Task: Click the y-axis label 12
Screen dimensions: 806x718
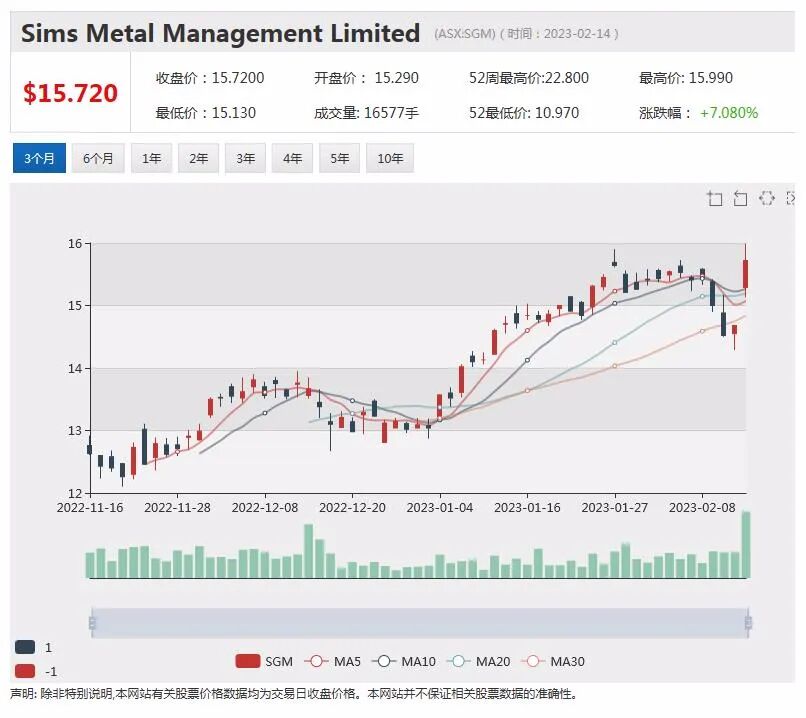Action: [x=75, y=493]
